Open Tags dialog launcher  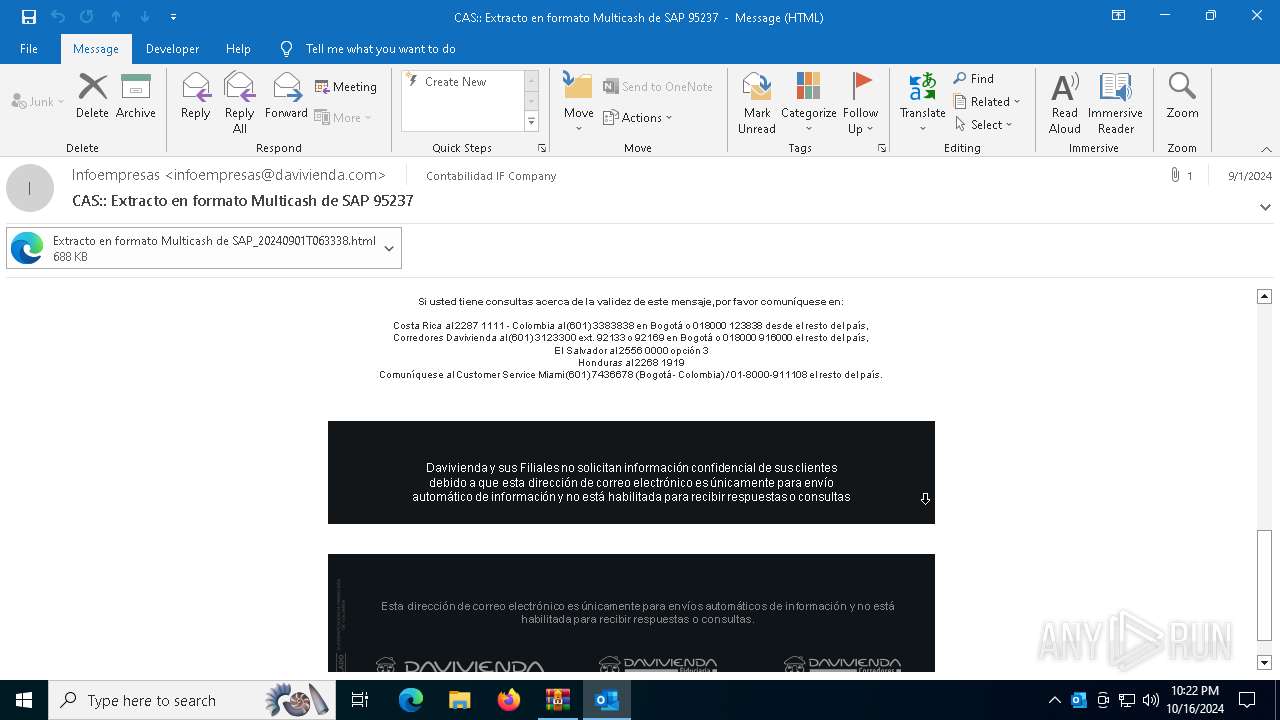882,148
